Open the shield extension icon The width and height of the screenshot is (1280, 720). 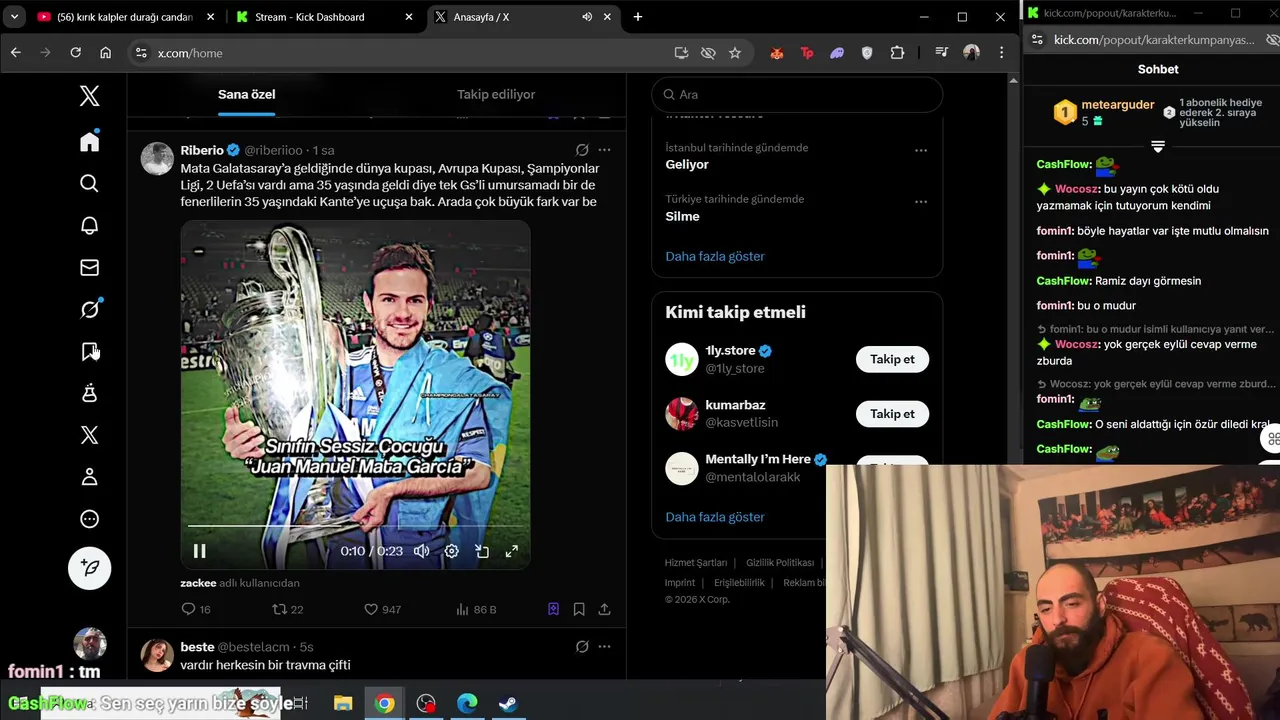[867, 53]
